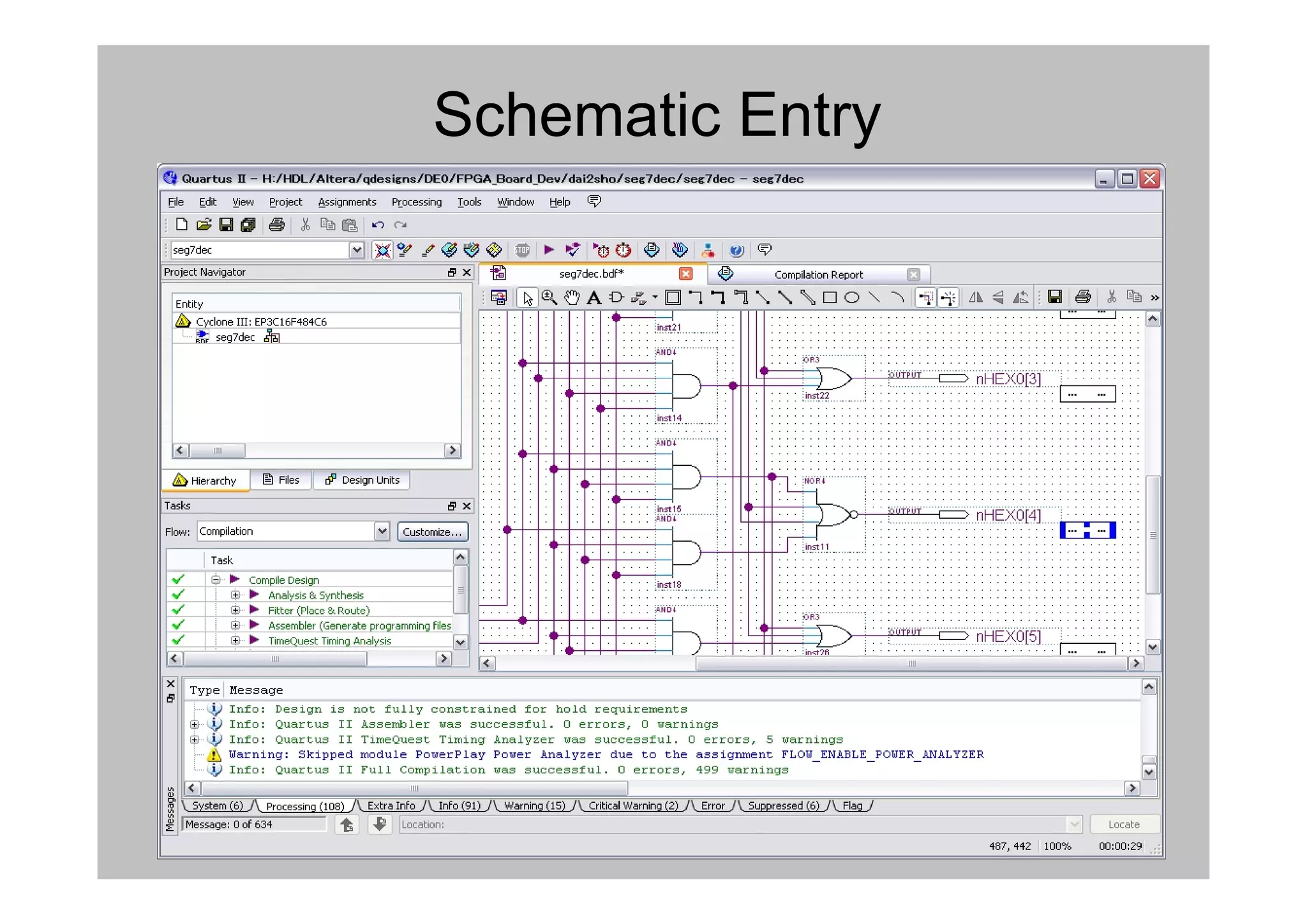Create a new file with the New icon
Viewport: 1307px width, 924px height.
[182, 225]
